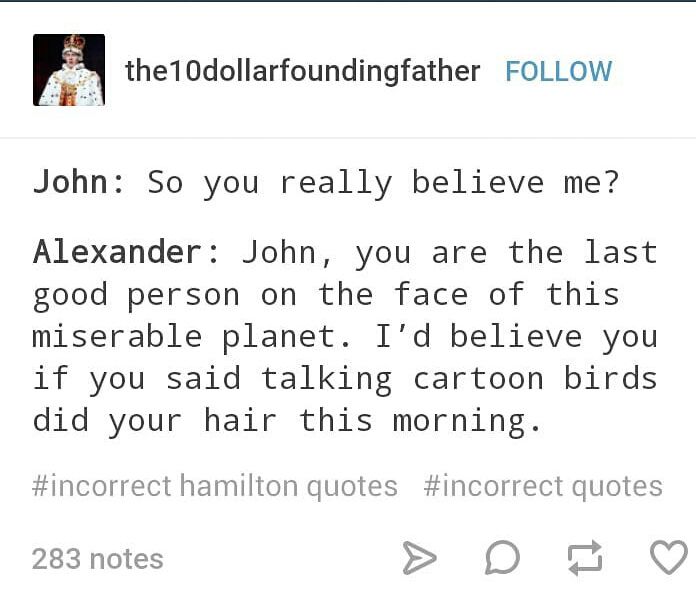Click the bold "Alexander:" speaker label
Viewport: 696px width, 592px height.
126,252
